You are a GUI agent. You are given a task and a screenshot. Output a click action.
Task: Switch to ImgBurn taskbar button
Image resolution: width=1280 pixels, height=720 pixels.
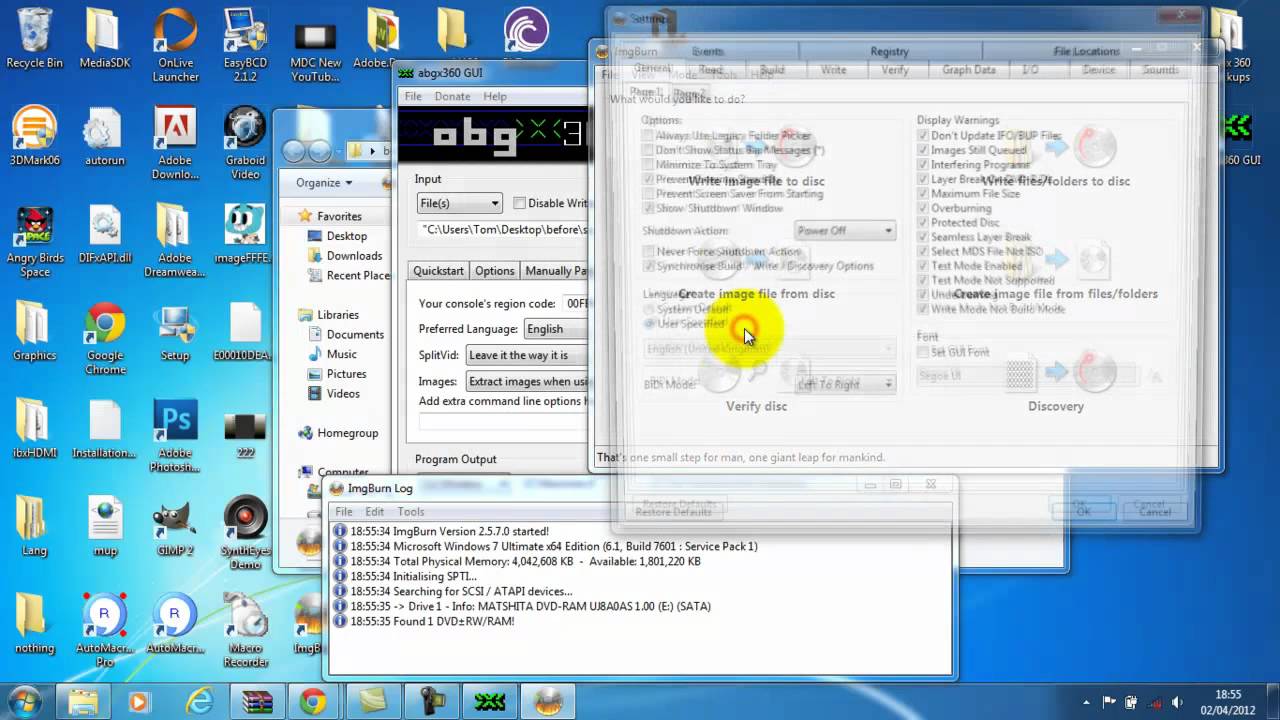point(547,701)
